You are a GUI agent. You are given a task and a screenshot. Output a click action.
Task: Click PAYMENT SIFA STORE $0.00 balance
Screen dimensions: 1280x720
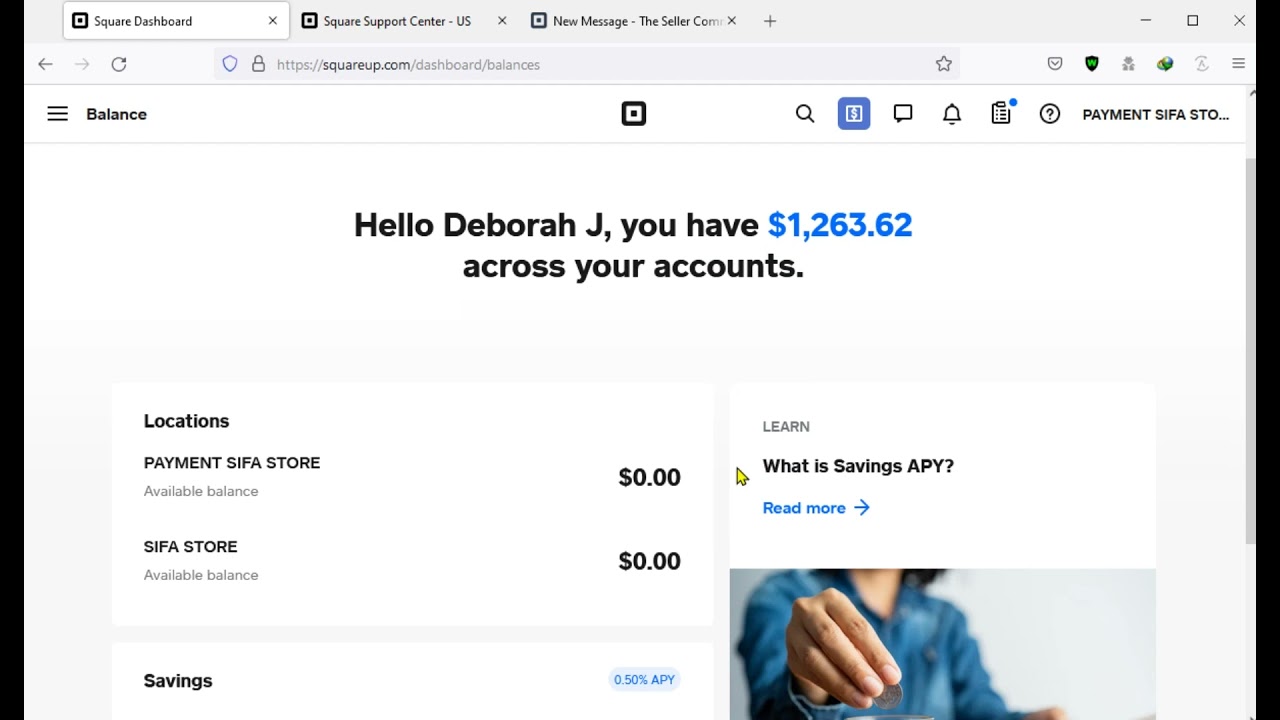(x=649, y=477)
